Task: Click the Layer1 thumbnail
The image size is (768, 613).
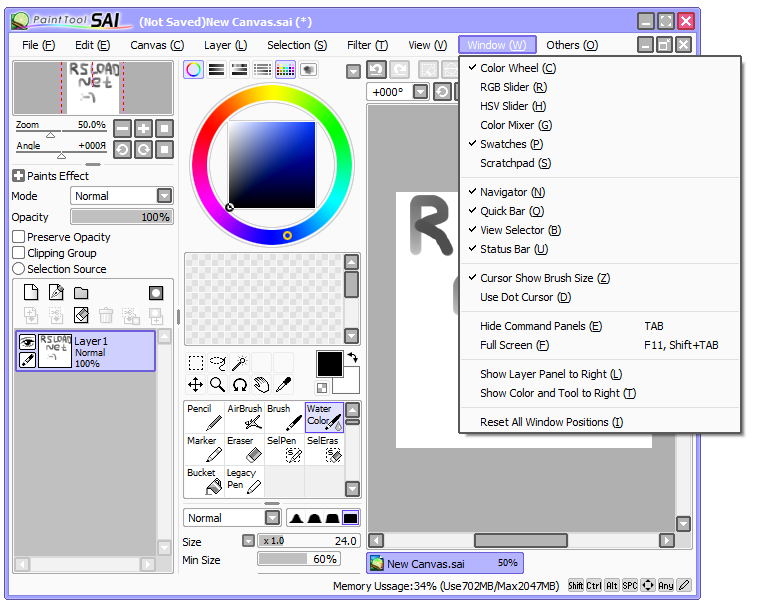Action: click(x=55, y=350)
